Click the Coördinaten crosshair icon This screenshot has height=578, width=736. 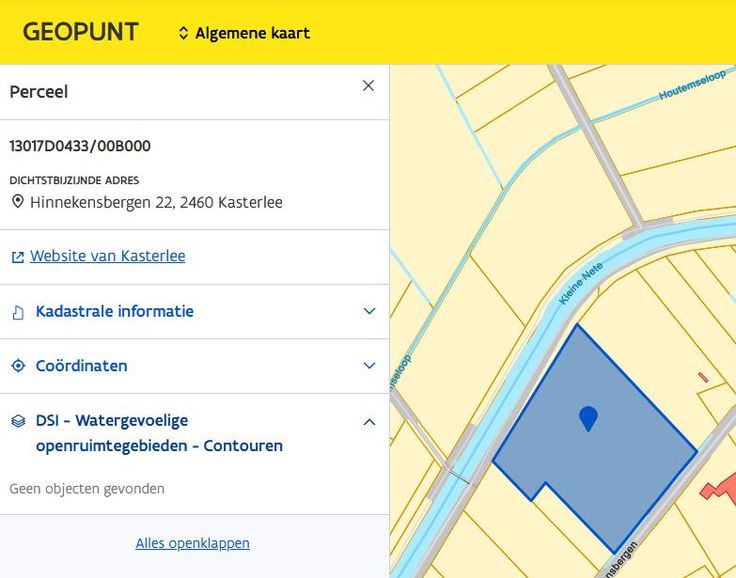[x=17, y=366]
